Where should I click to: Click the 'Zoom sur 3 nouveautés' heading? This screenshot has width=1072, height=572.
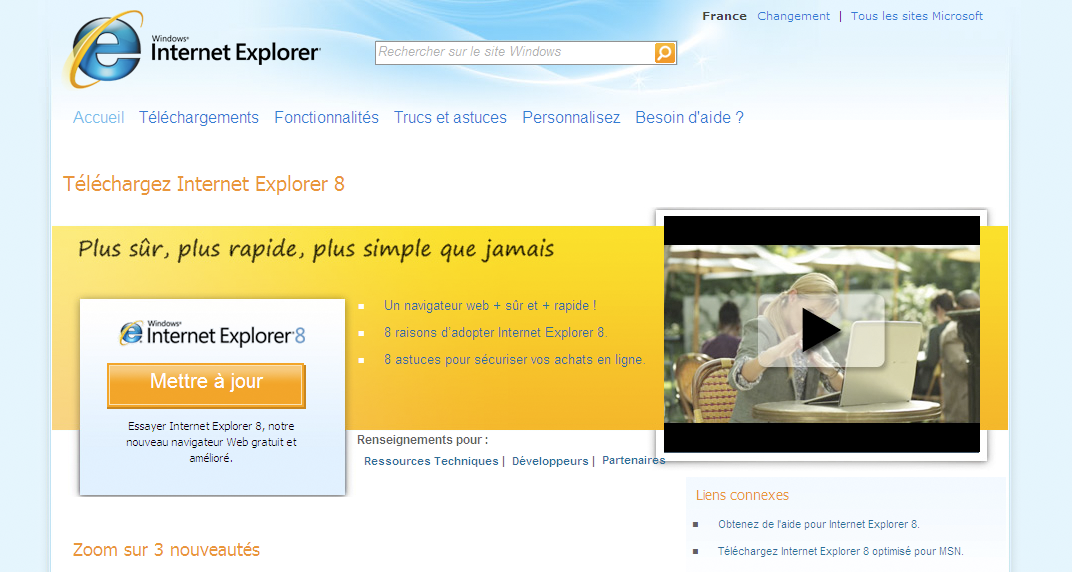(166, 549)
